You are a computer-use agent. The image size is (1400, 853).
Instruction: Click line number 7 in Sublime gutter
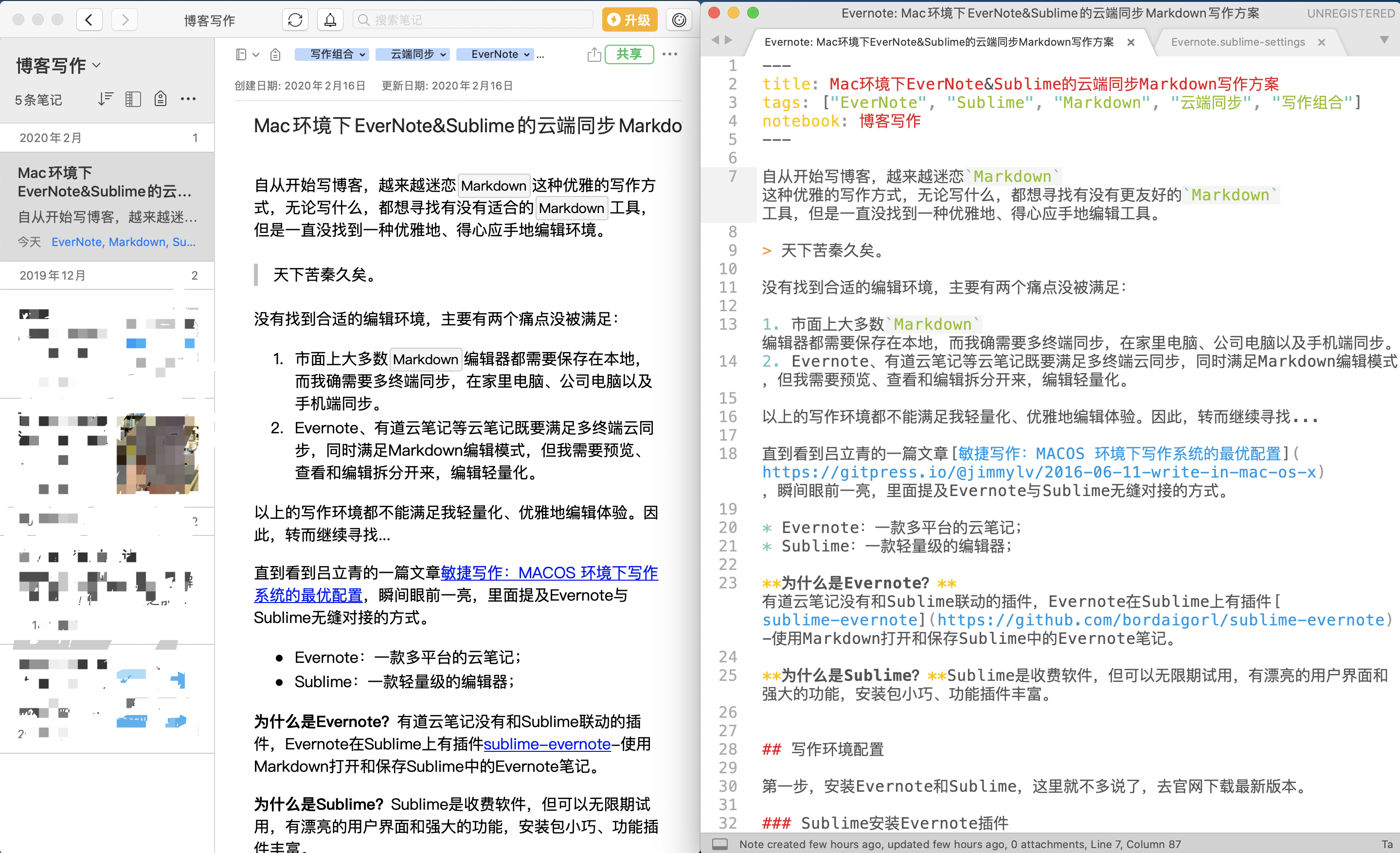tap(733, 177)
